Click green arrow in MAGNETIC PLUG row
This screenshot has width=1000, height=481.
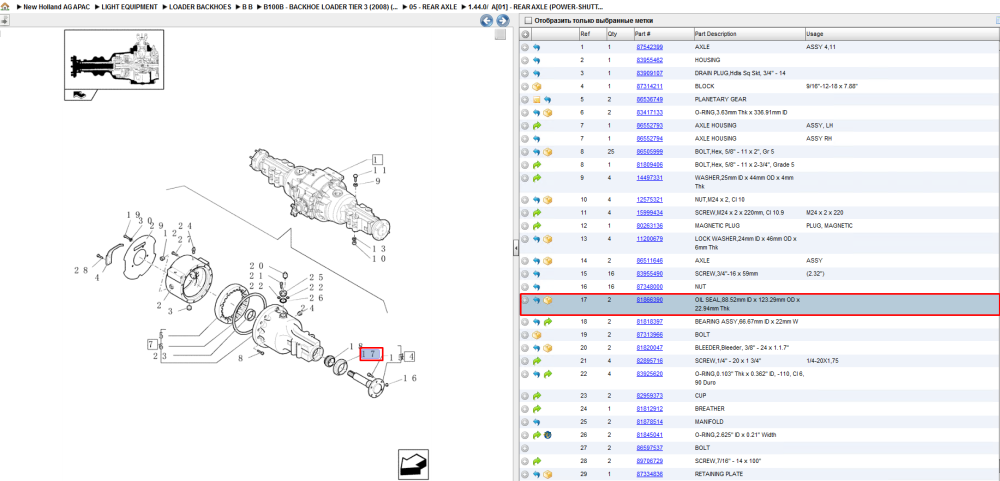(536, 226)
